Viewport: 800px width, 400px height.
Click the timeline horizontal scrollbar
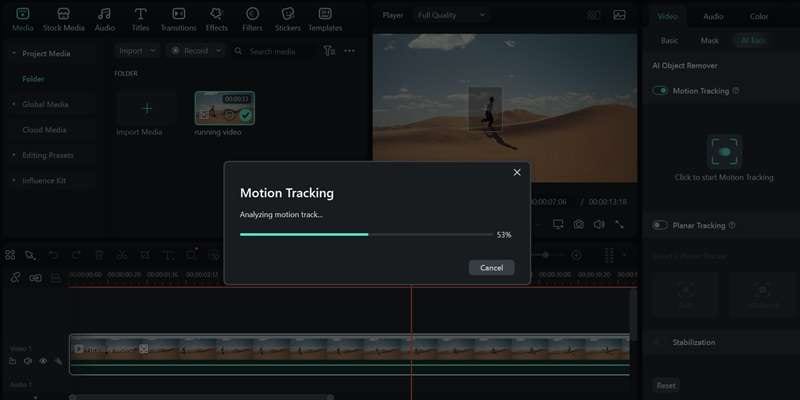(x=203, y=396)
